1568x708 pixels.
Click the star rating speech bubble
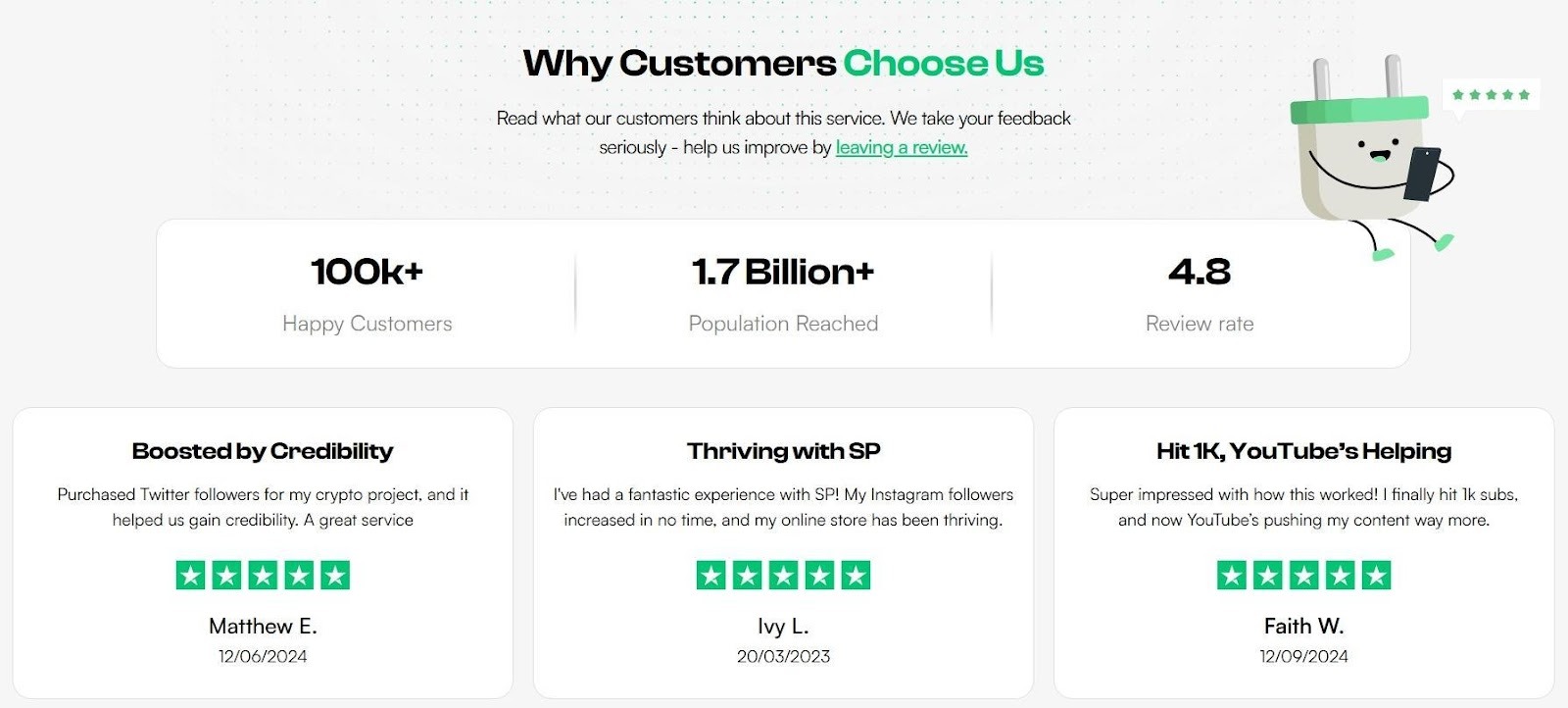click(x=1491, y=95)
